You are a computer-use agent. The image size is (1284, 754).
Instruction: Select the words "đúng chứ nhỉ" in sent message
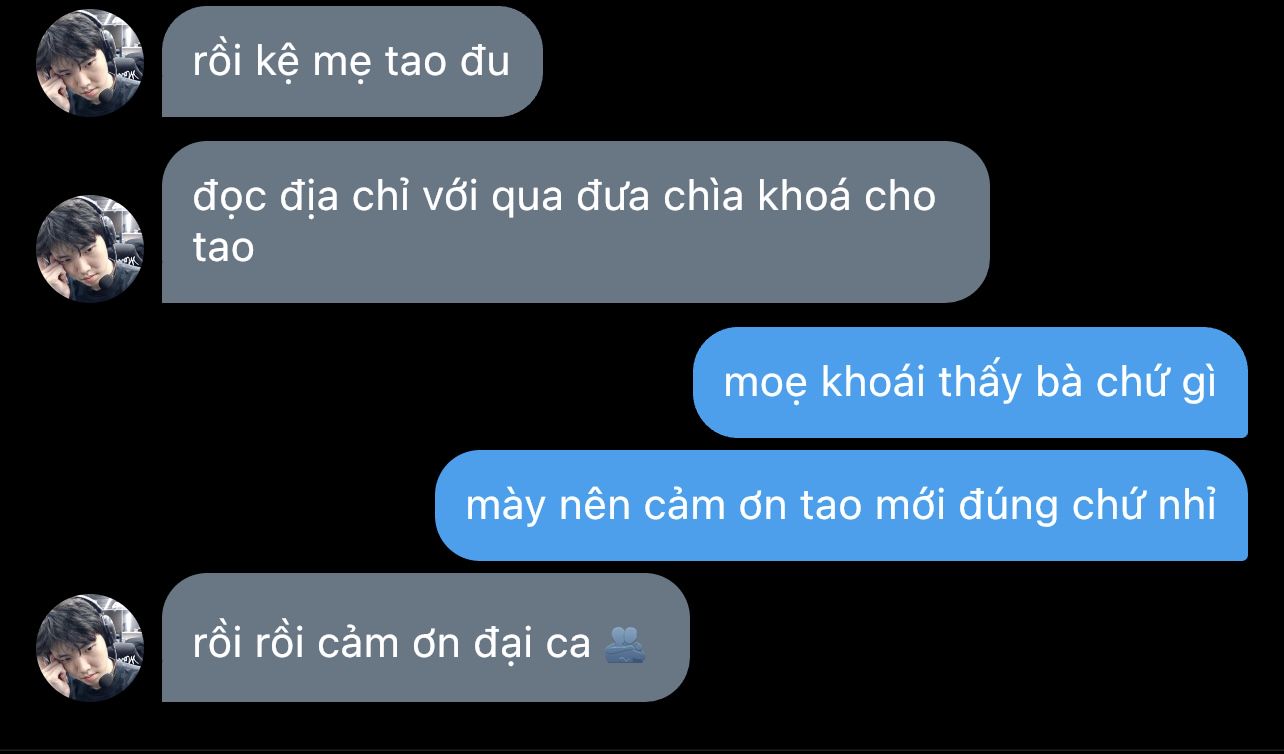[1087, 505]
